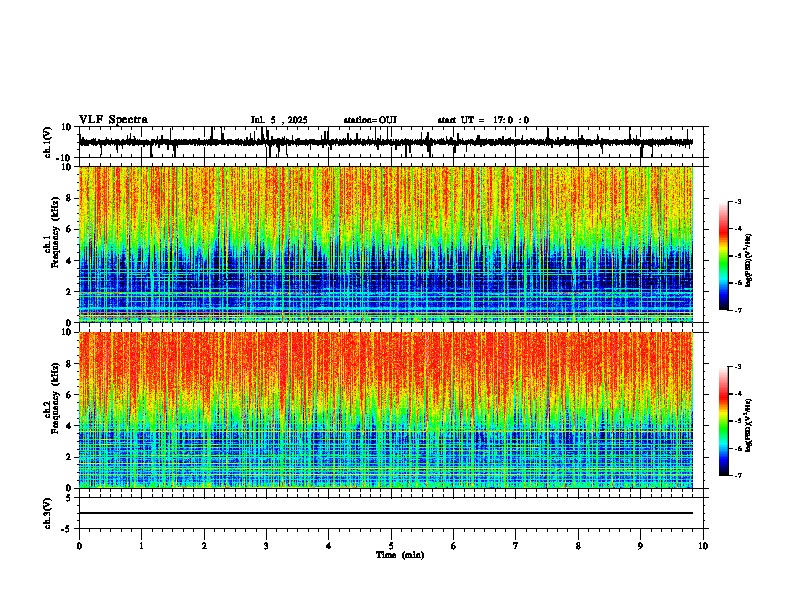Click the 'ch.2 Frequency (kHz)' axis label
792x612 pixels.
pyautogui.click(x=51, y=398)
